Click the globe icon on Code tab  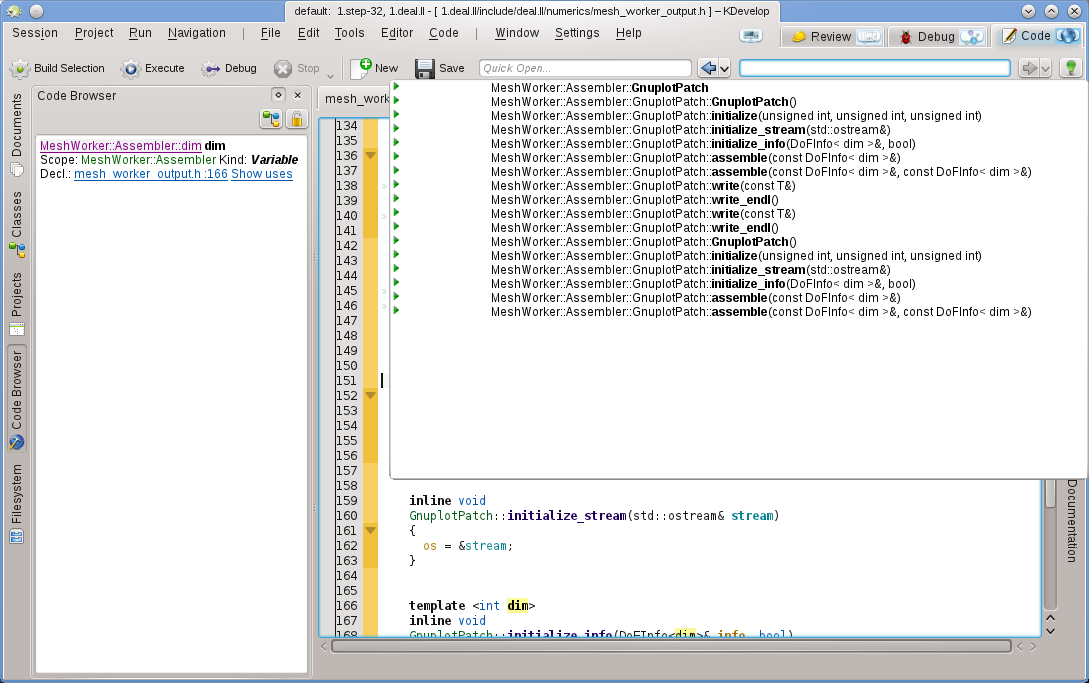(x=1067, y=35)
